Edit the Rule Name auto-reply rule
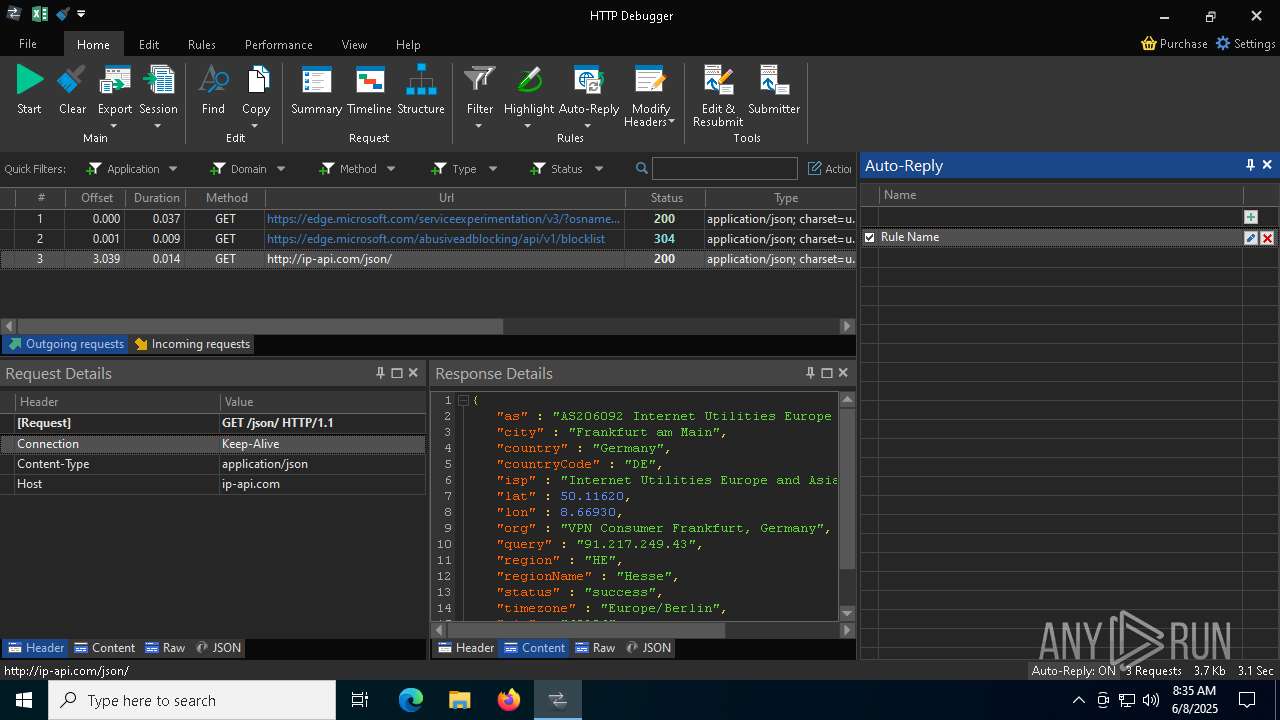 [1251, 238]
